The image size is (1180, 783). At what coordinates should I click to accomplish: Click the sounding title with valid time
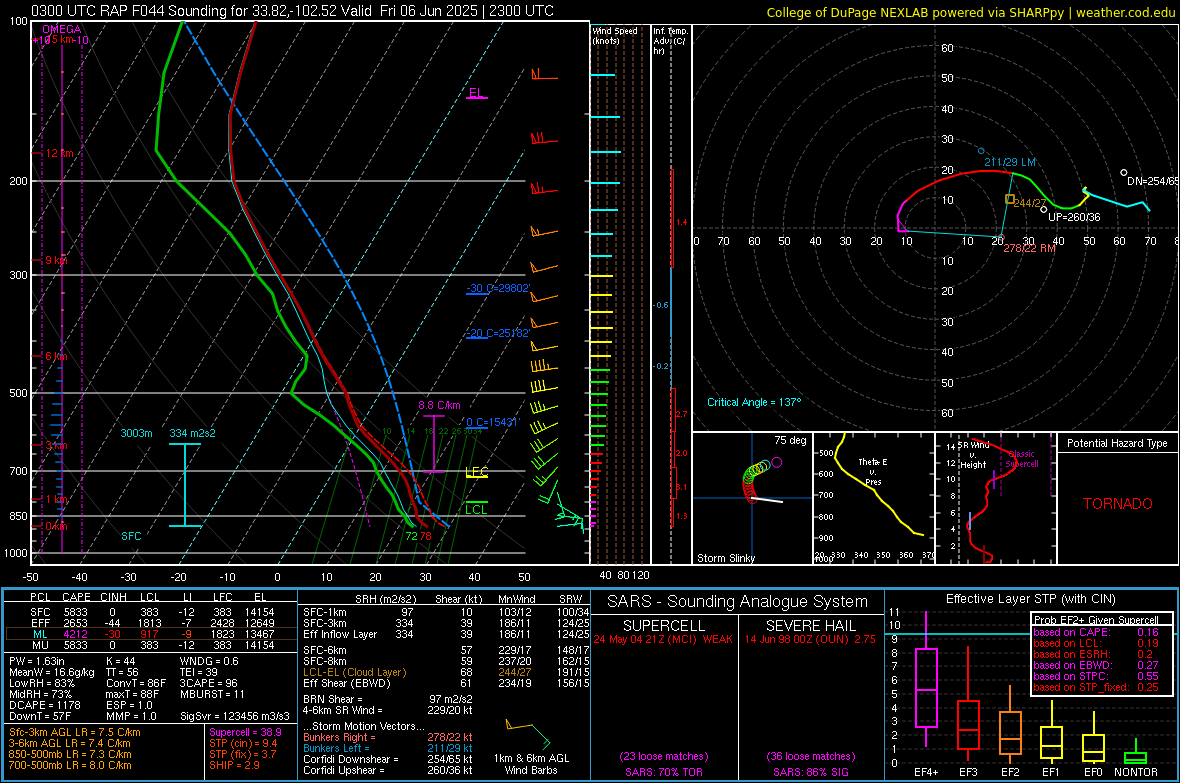coord(292,11)
